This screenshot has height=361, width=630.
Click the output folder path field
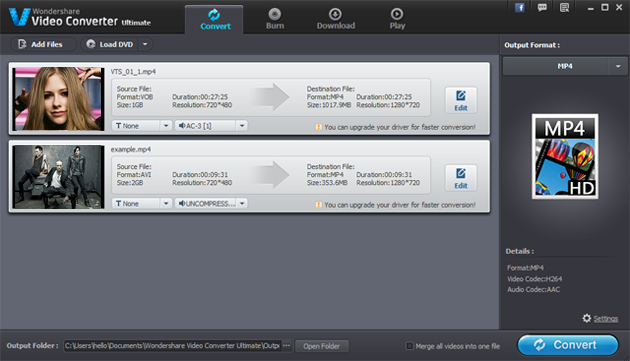(x=172, y=346)
